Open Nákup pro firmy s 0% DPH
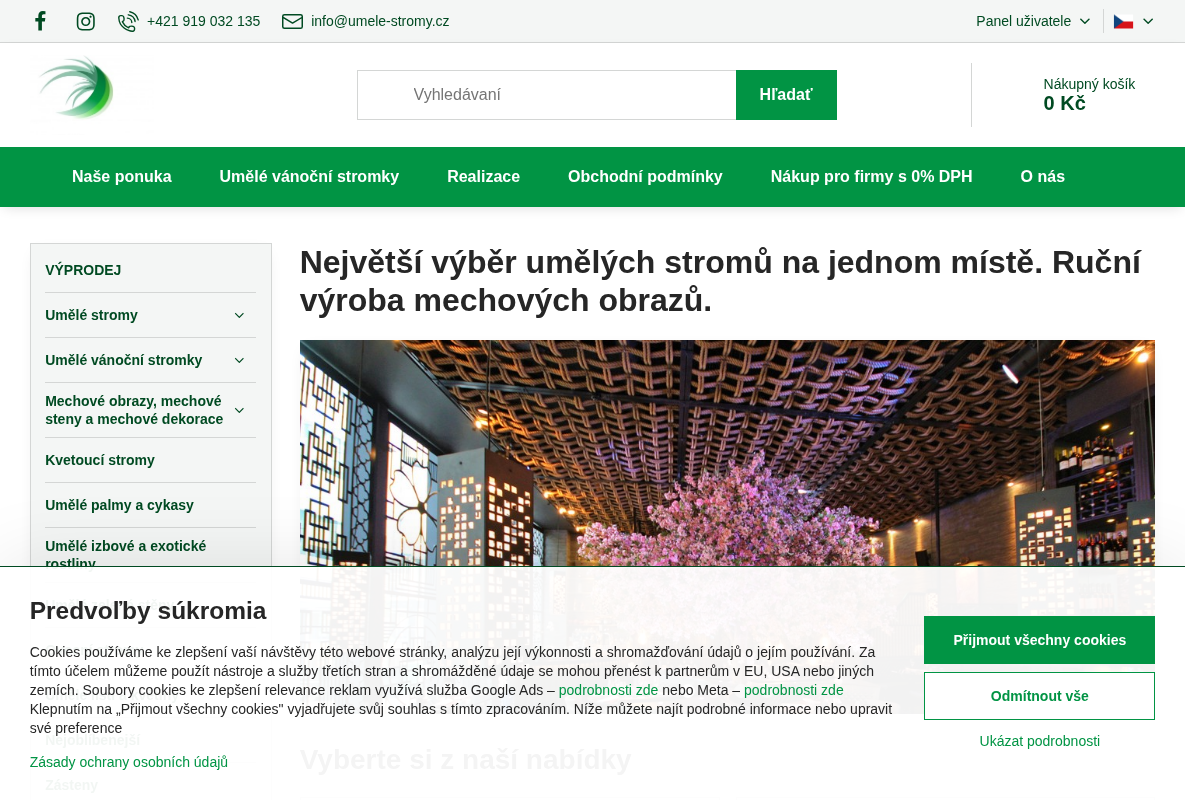 coord(871,177)
